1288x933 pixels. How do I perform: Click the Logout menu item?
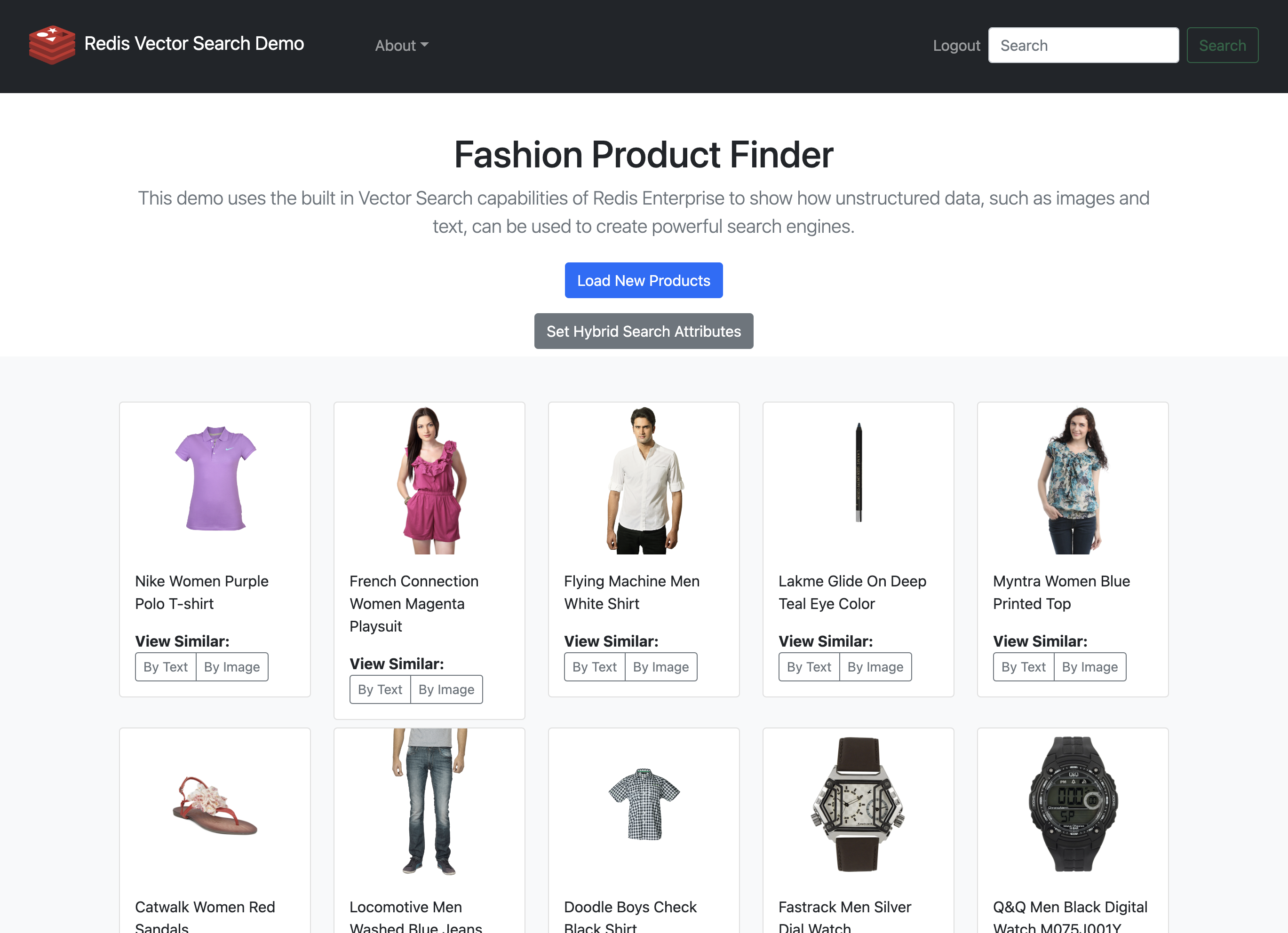tap(954, 45)
